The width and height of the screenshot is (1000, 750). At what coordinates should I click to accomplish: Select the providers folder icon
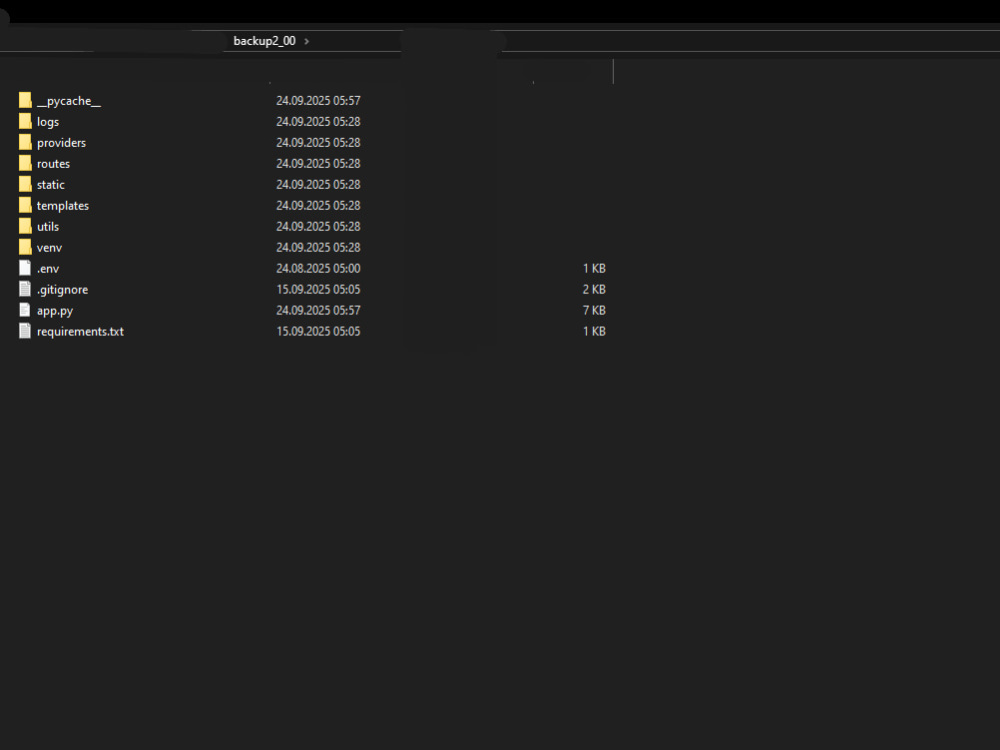coord(25,142)
